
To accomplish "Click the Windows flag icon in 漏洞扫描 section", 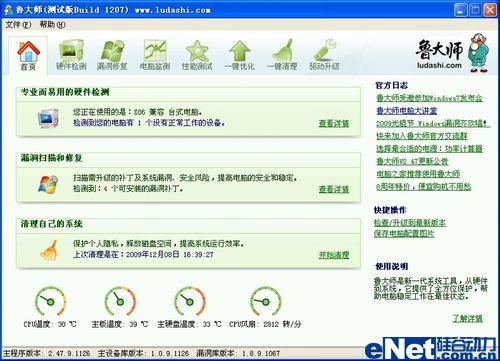I will pos(48,184).
